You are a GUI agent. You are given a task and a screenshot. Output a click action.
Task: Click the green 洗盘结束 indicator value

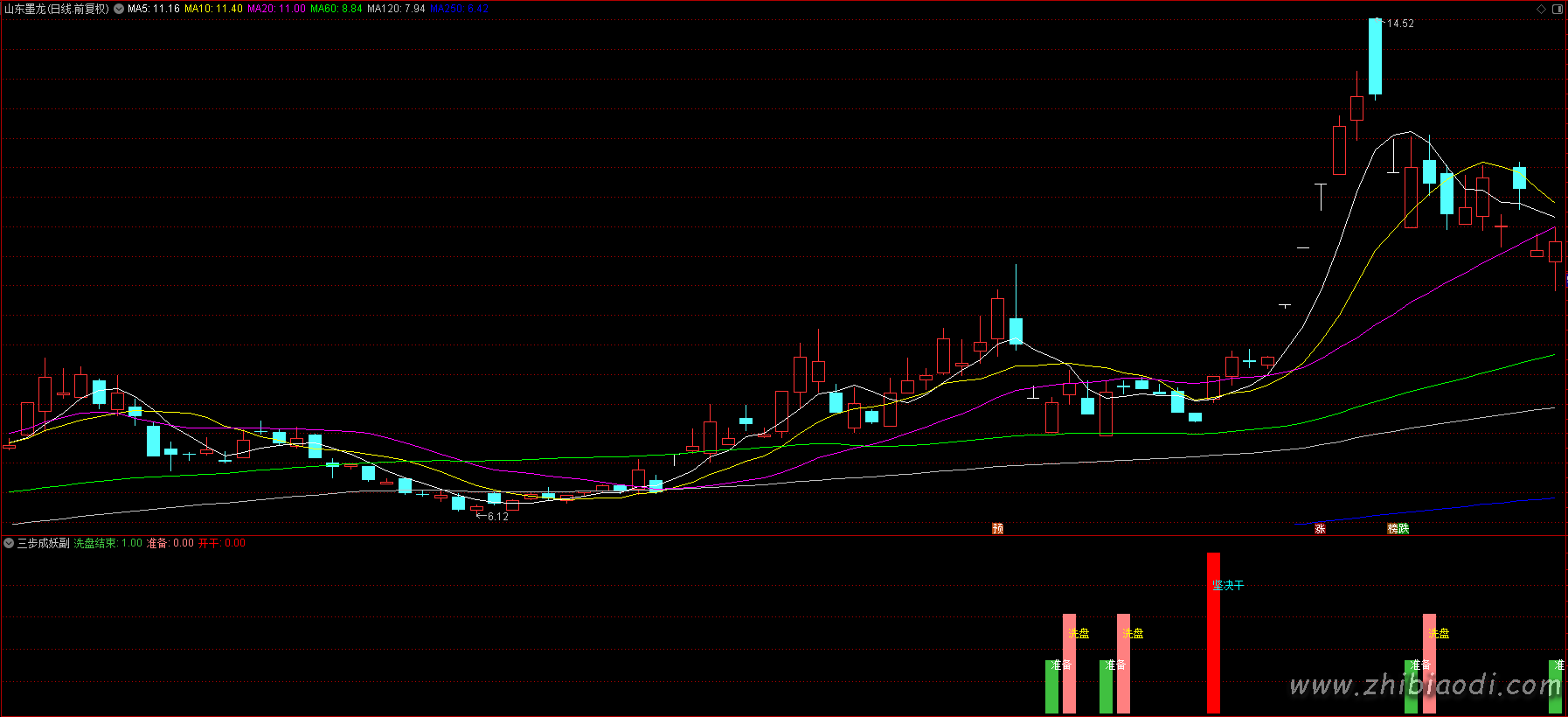(x=108, y=543)
